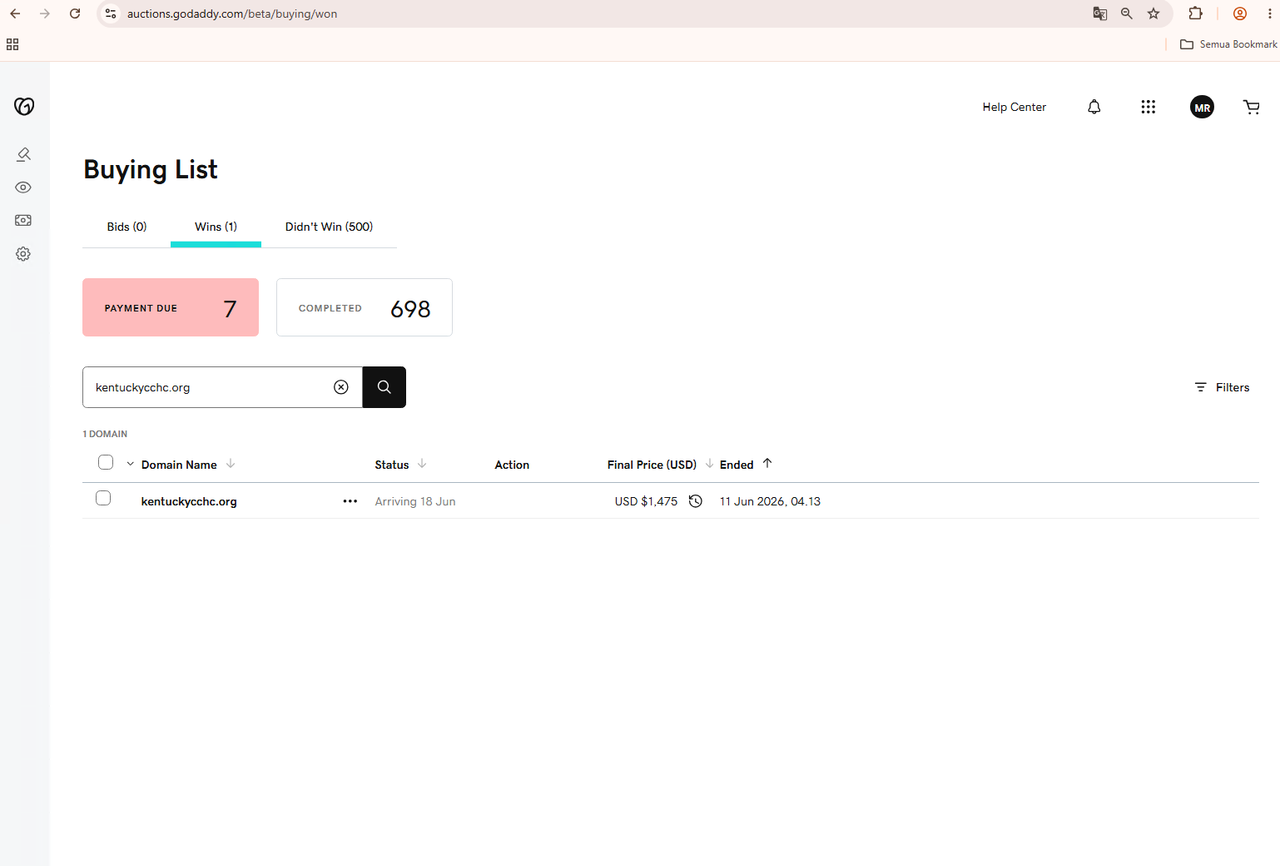Click the browser address bar URL
Viewport: 1280px width, 866px height.
(232, 14)
